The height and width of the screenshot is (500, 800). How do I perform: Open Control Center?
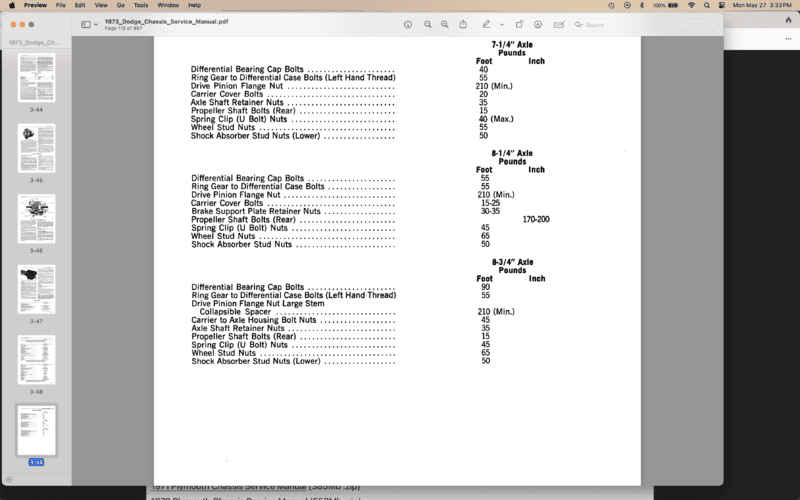click(x=722, y=5)
